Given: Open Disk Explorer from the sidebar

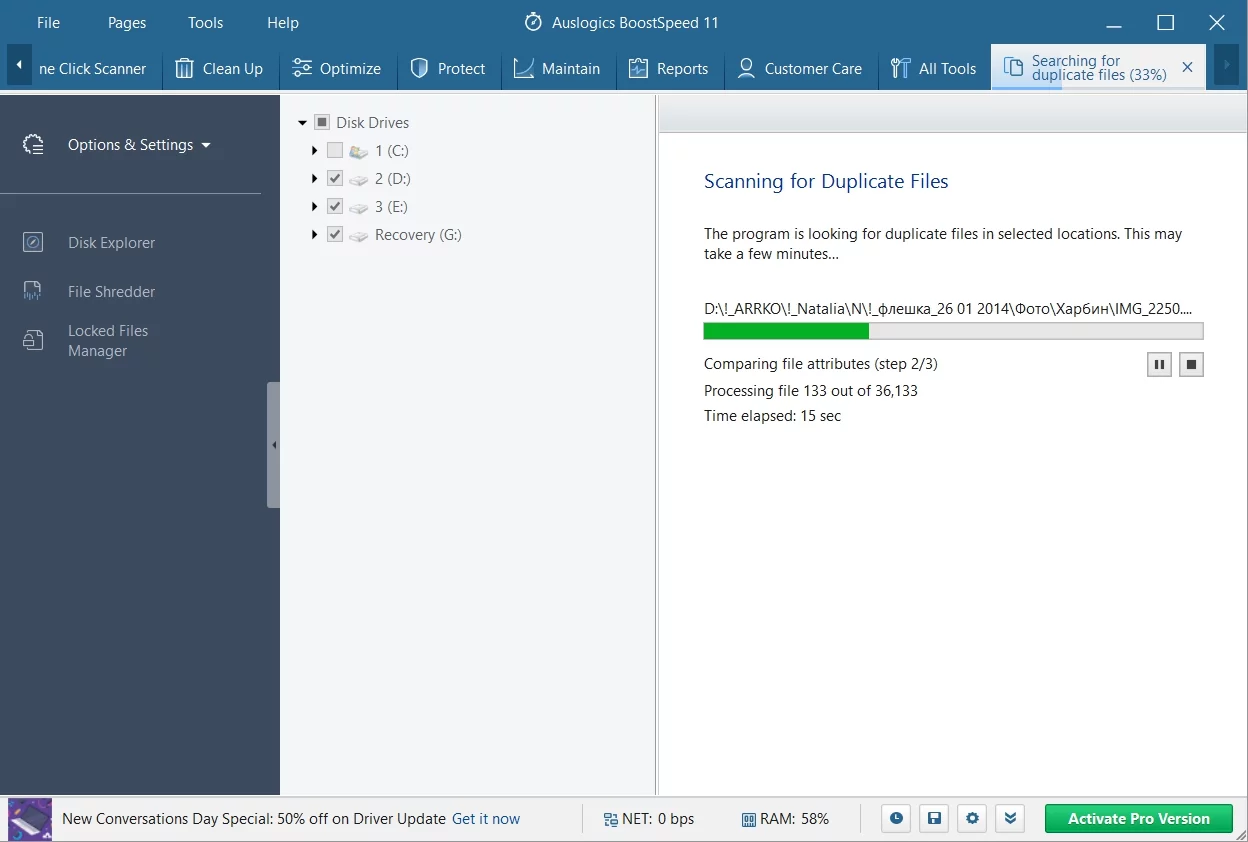Looking at the screenshot, I should (x=111, y=243).
